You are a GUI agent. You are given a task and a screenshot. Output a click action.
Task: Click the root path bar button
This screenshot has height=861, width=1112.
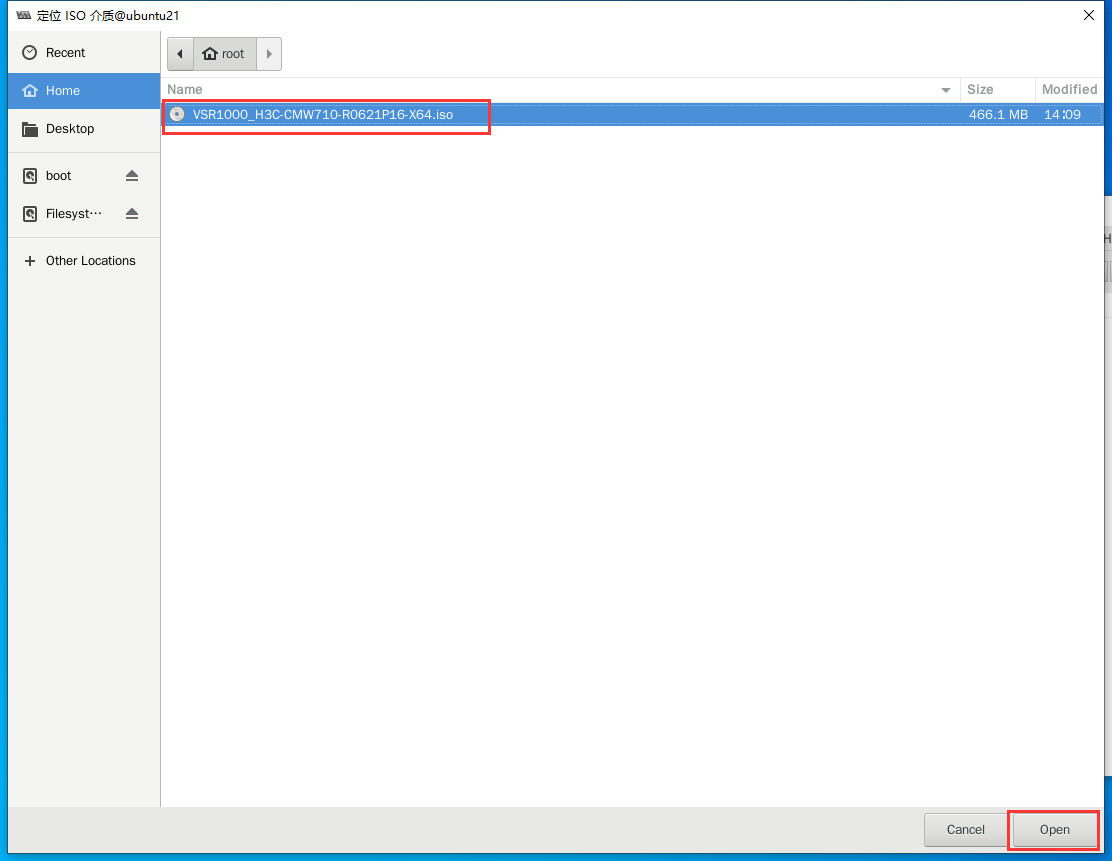pos(225,54)
